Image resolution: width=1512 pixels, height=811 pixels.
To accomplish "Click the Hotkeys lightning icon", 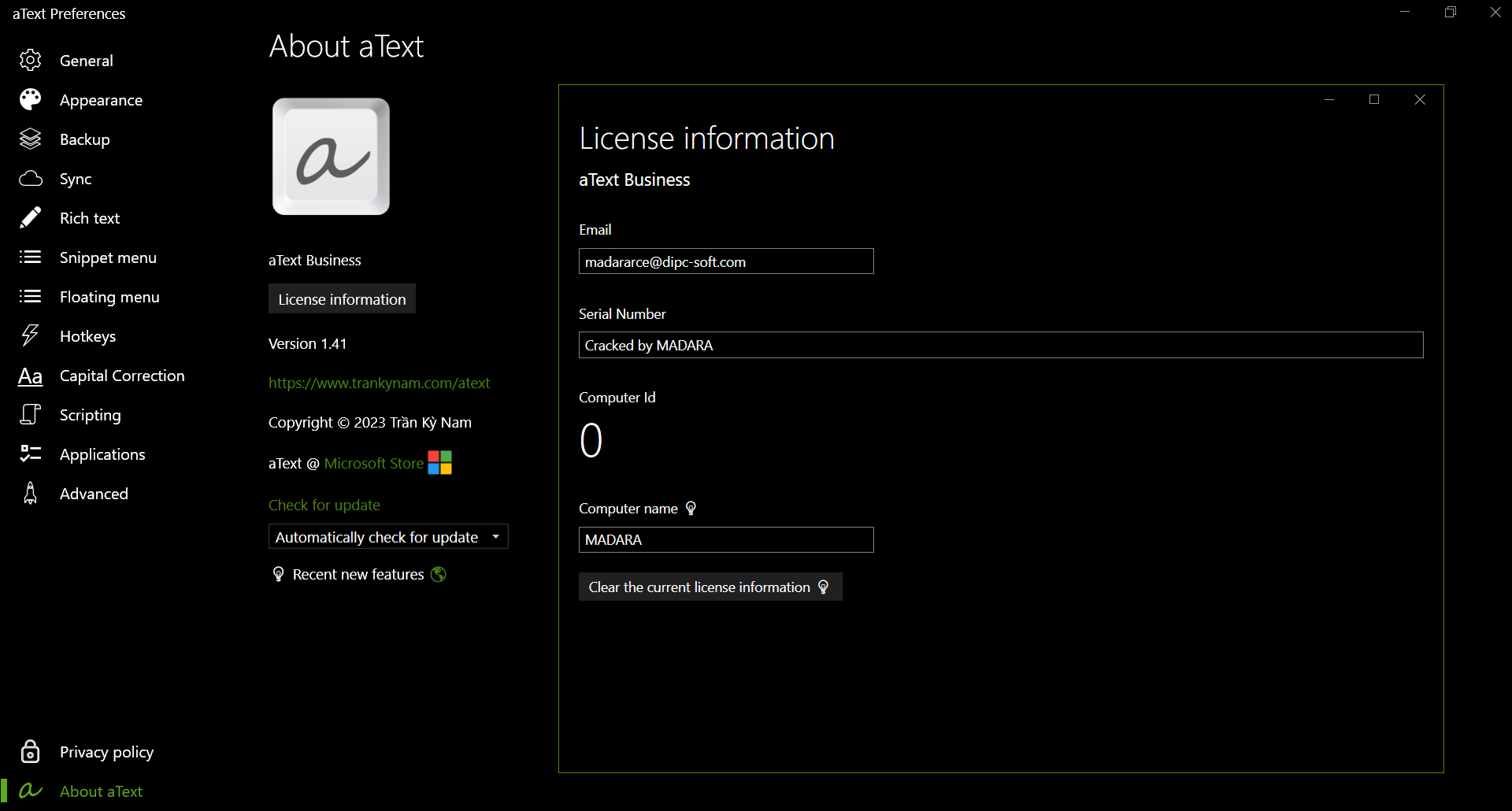I will pyautogui.click(x=30, y=335).
